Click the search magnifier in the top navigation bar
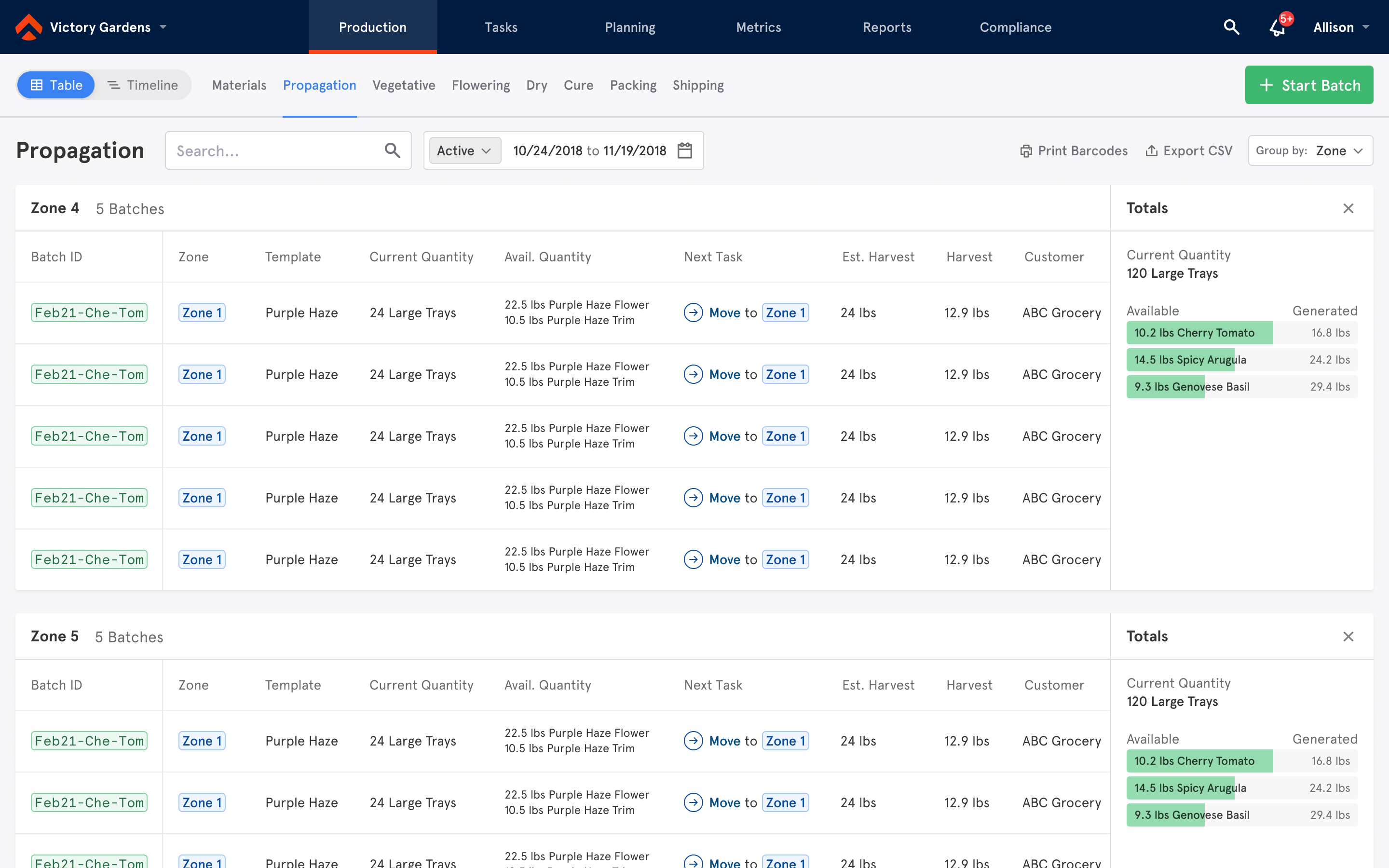Image resolution: width=1389 pixels, height=868 pixels. point(1231,27)
